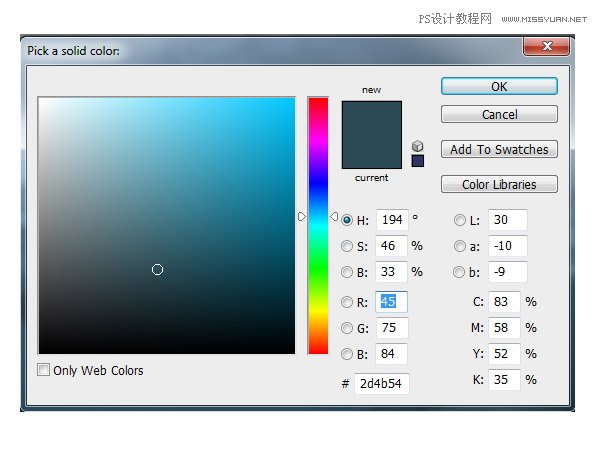Viewport: 600px width, 455px height.
Task: Close the color picker dialog
Action: pyautogui.click(x=547, y=46)
